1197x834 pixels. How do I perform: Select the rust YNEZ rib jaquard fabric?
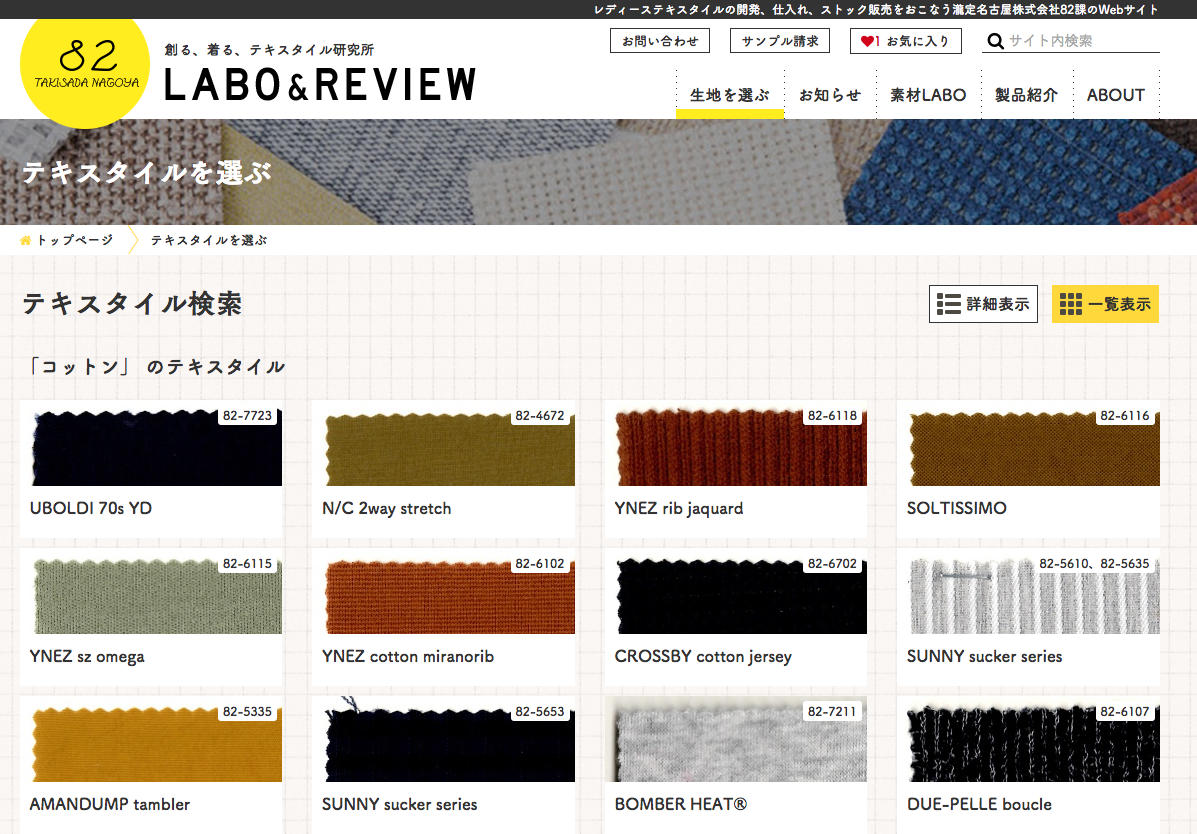point(736,447)
